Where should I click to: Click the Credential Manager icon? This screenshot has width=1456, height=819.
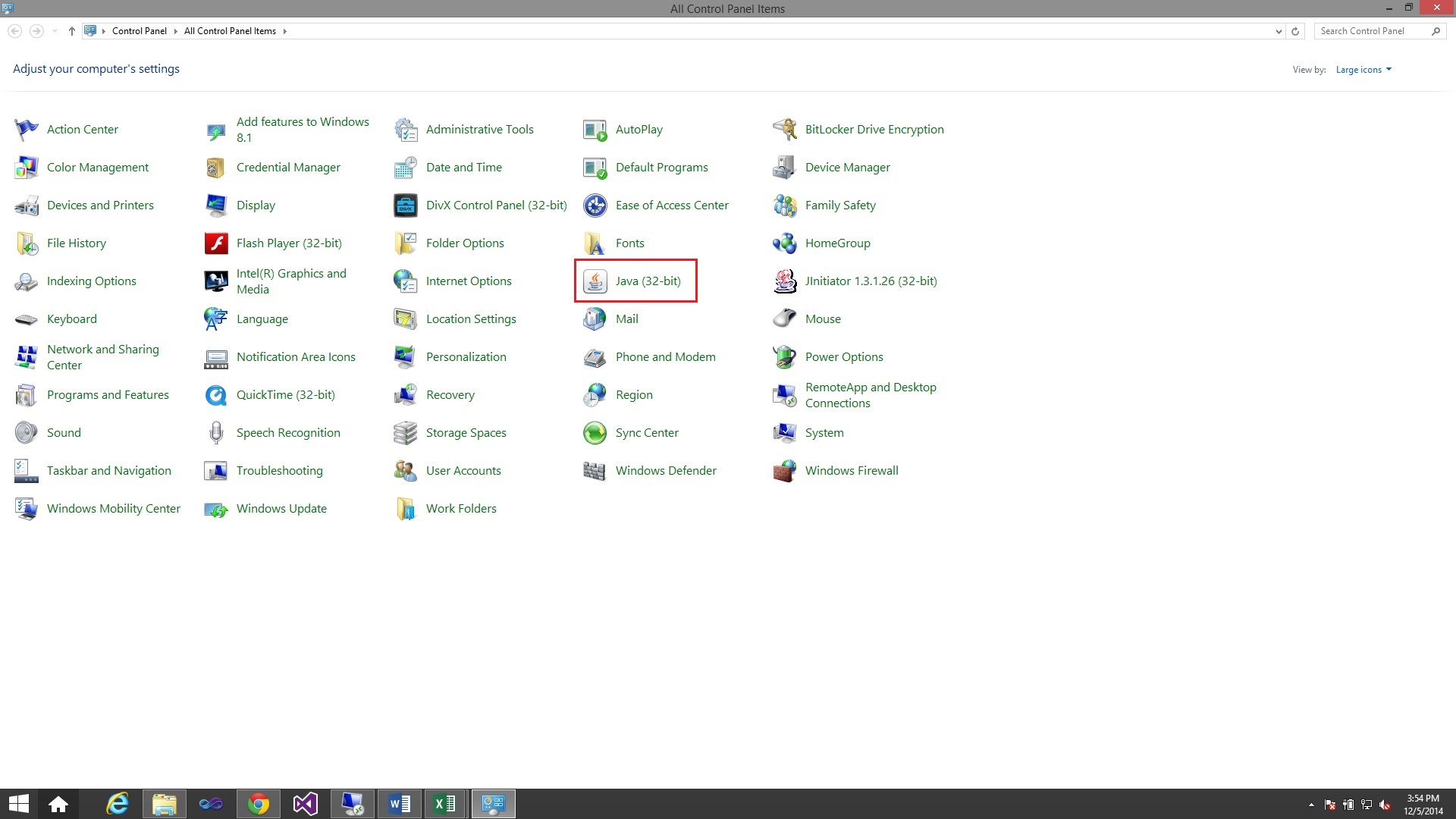point(216,168)
